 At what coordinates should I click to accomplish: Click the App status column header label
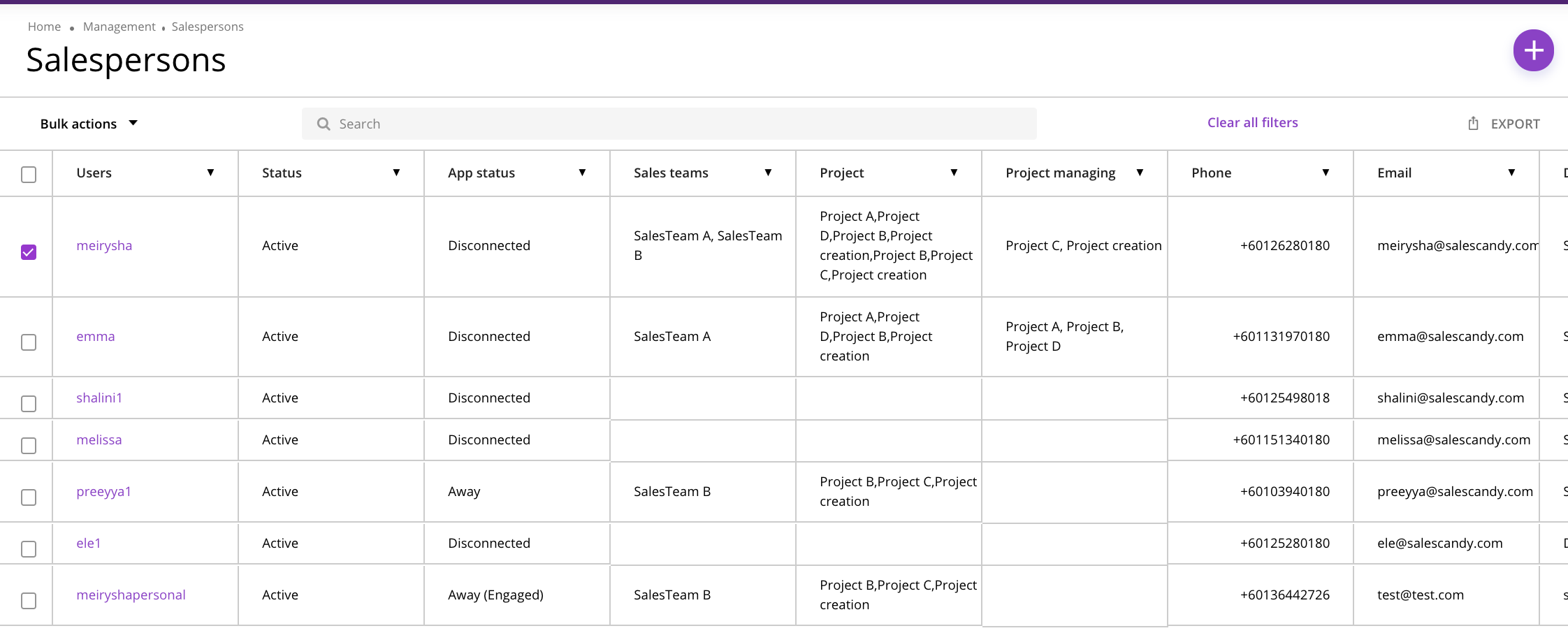(481, 173)
